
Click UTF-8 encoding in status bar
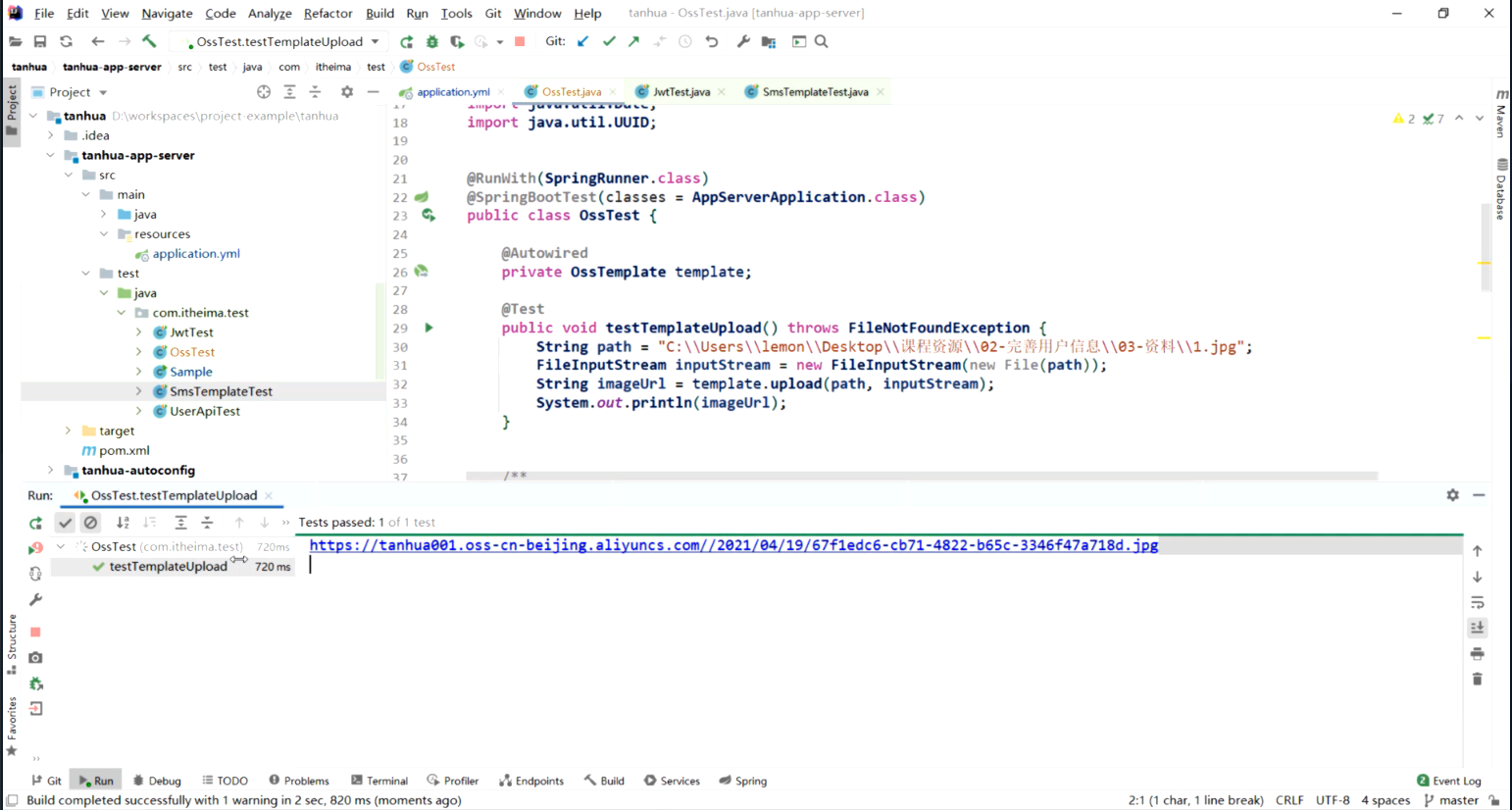coord(1333,800)
